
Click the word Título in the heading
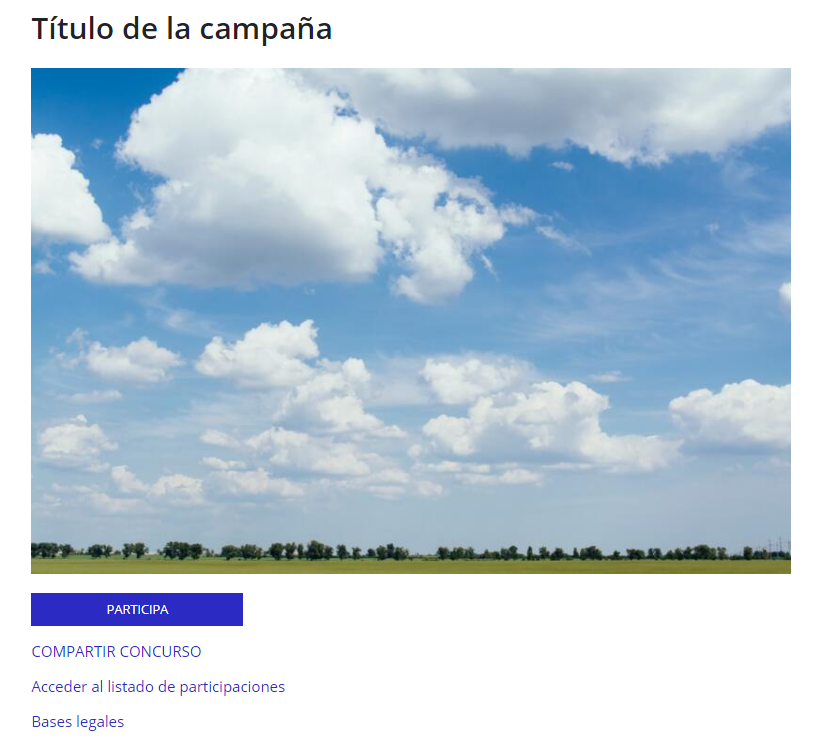coord(73,28)
